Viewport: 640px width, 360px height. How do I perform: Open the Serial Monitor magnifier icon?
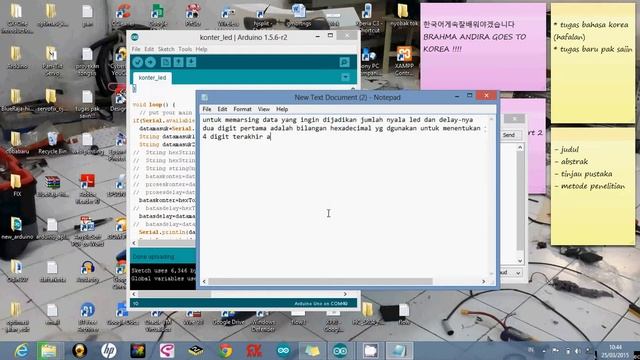[x=344, y=62]
